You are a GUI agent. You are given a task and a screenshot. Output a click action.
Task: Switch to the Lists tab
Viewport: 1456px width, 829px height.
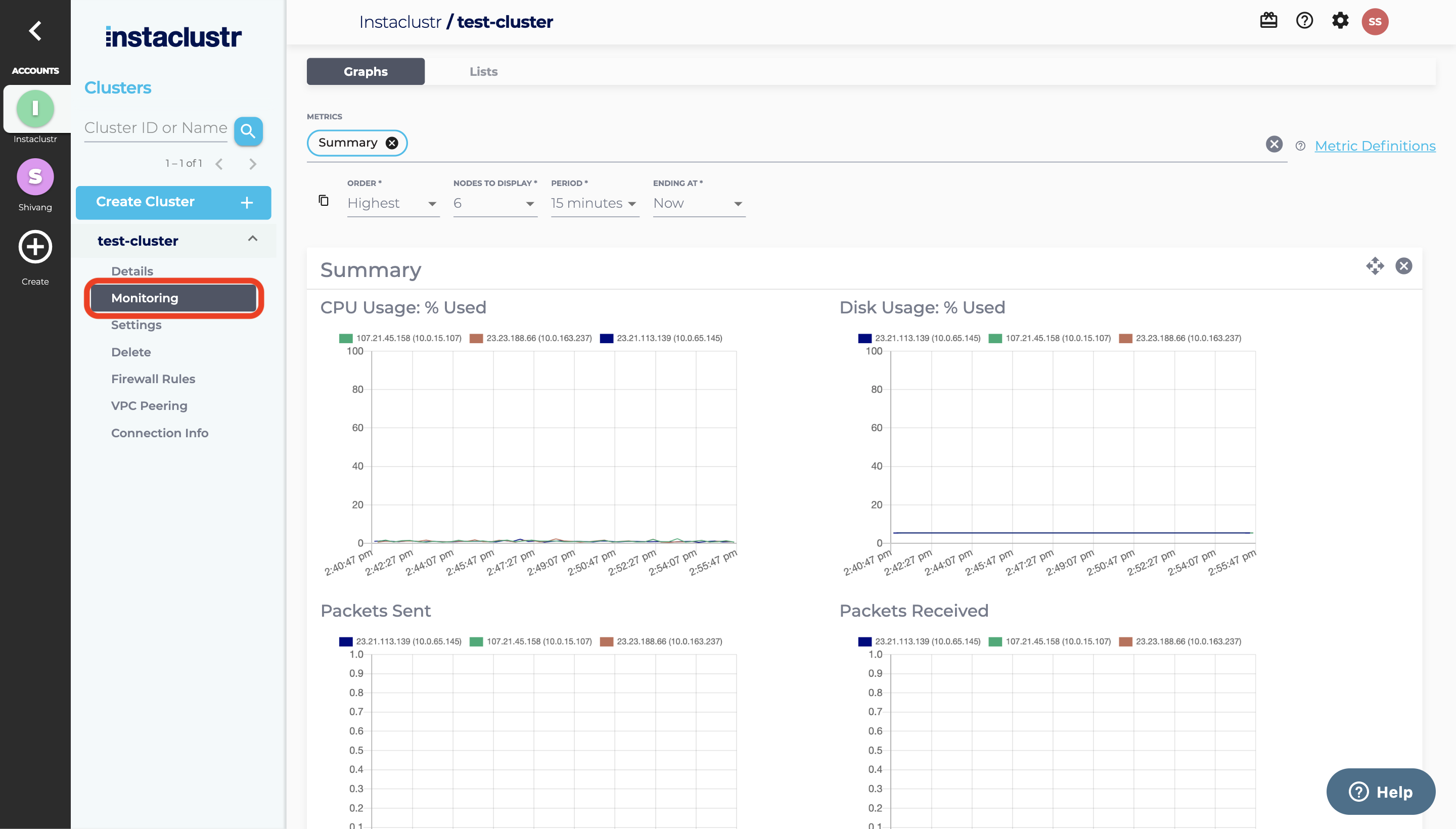tap(483, 72)
